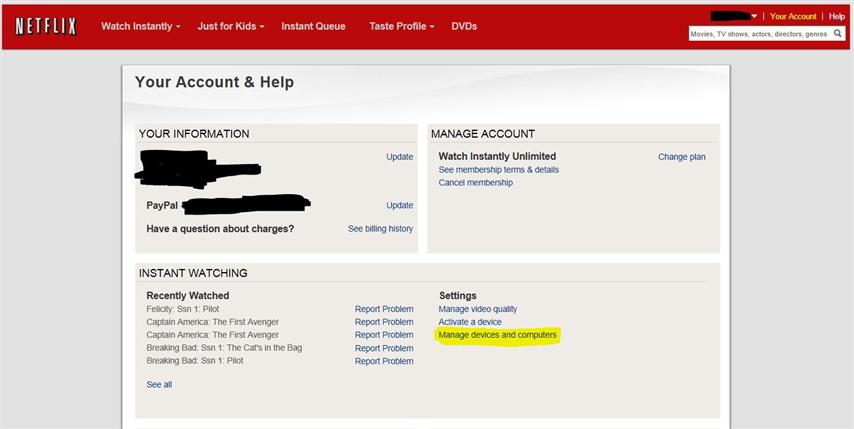Image resolution: width=854 pixels, height=429 pixels.
Task: Open the DVDs menu item
Action: (x=464, y=26)
